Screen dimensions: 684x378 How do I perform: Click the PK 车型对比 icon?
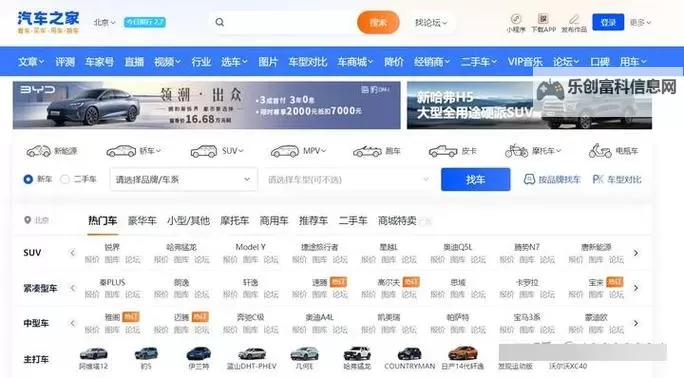pyautogui.click(x=598, y=179)
